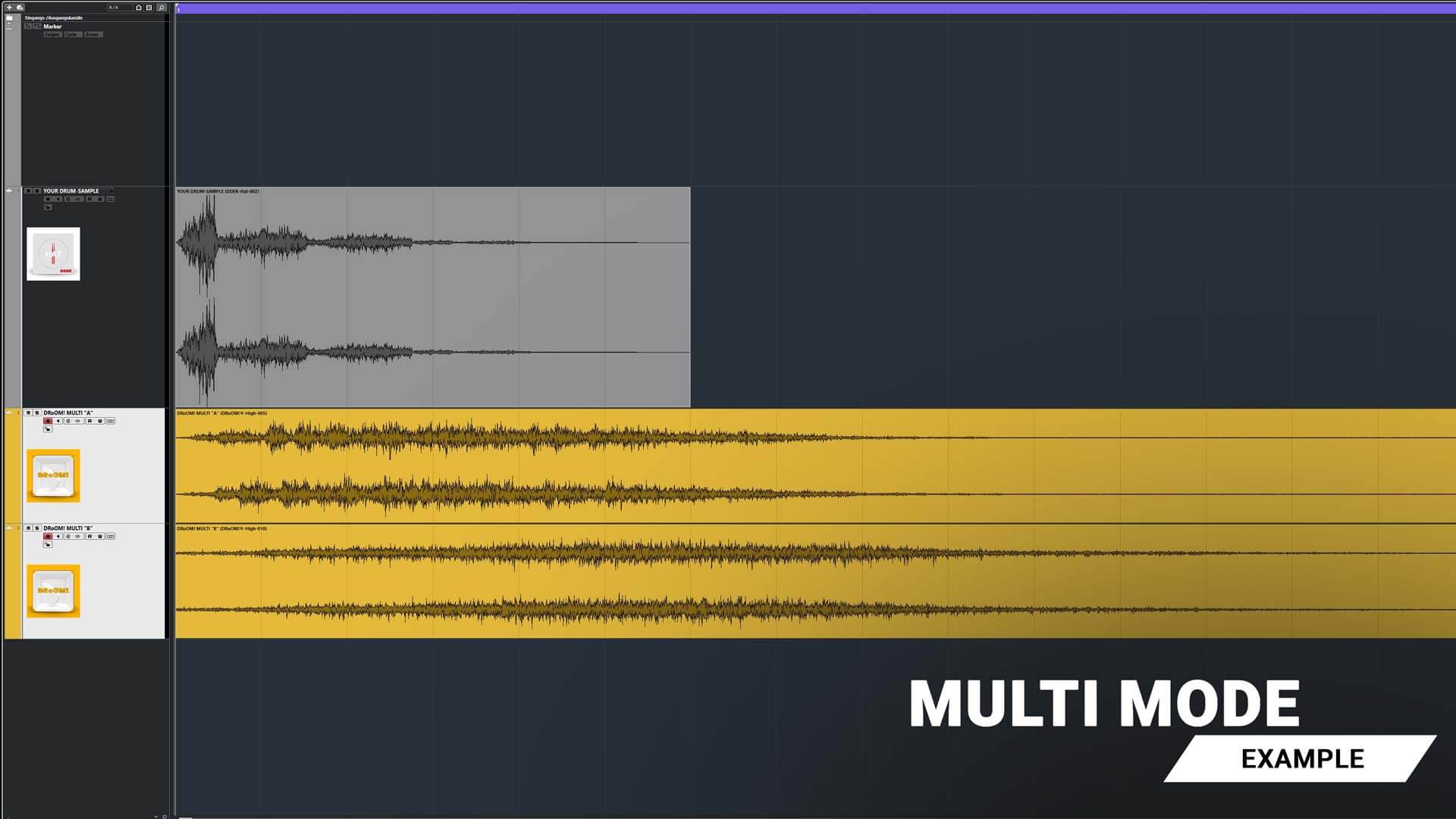
Task: Toggle the arm/record enable on MULTI 'A' track
Action: [48, 421]
